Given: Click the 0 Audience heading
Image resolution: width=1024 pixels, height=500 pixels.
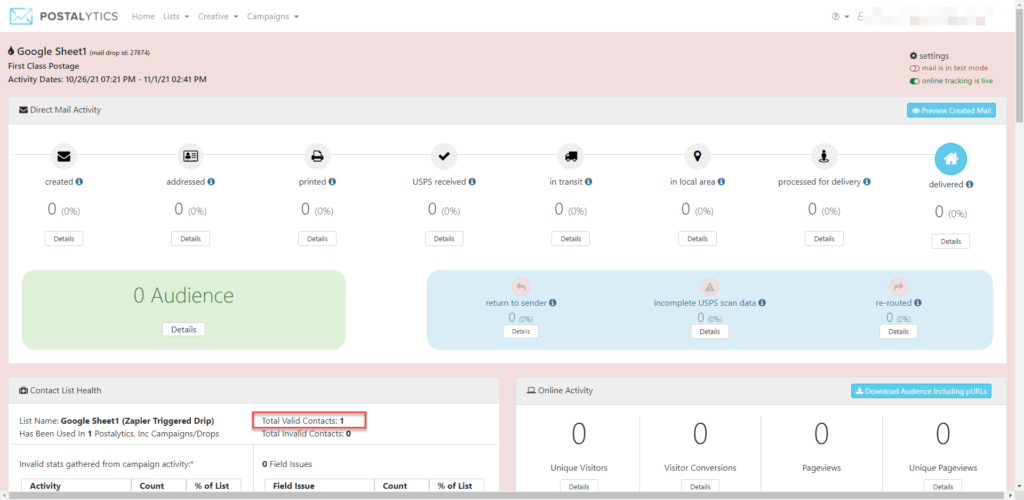Looking at the screenshot, I should [184, 296].
